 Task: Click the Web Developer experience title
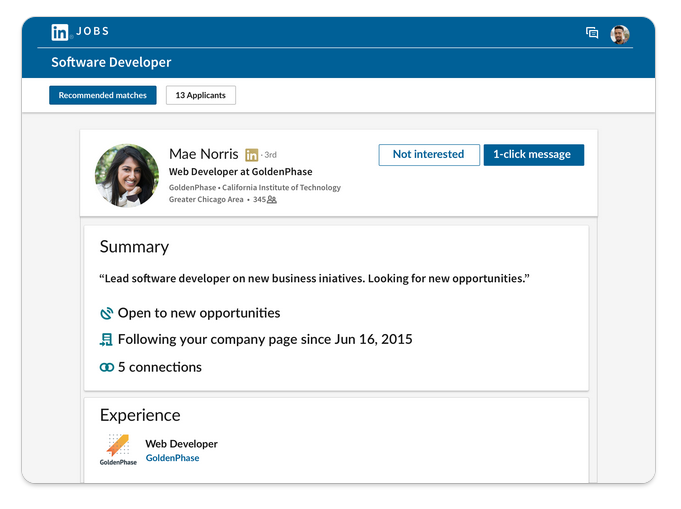tap(182, 444)
